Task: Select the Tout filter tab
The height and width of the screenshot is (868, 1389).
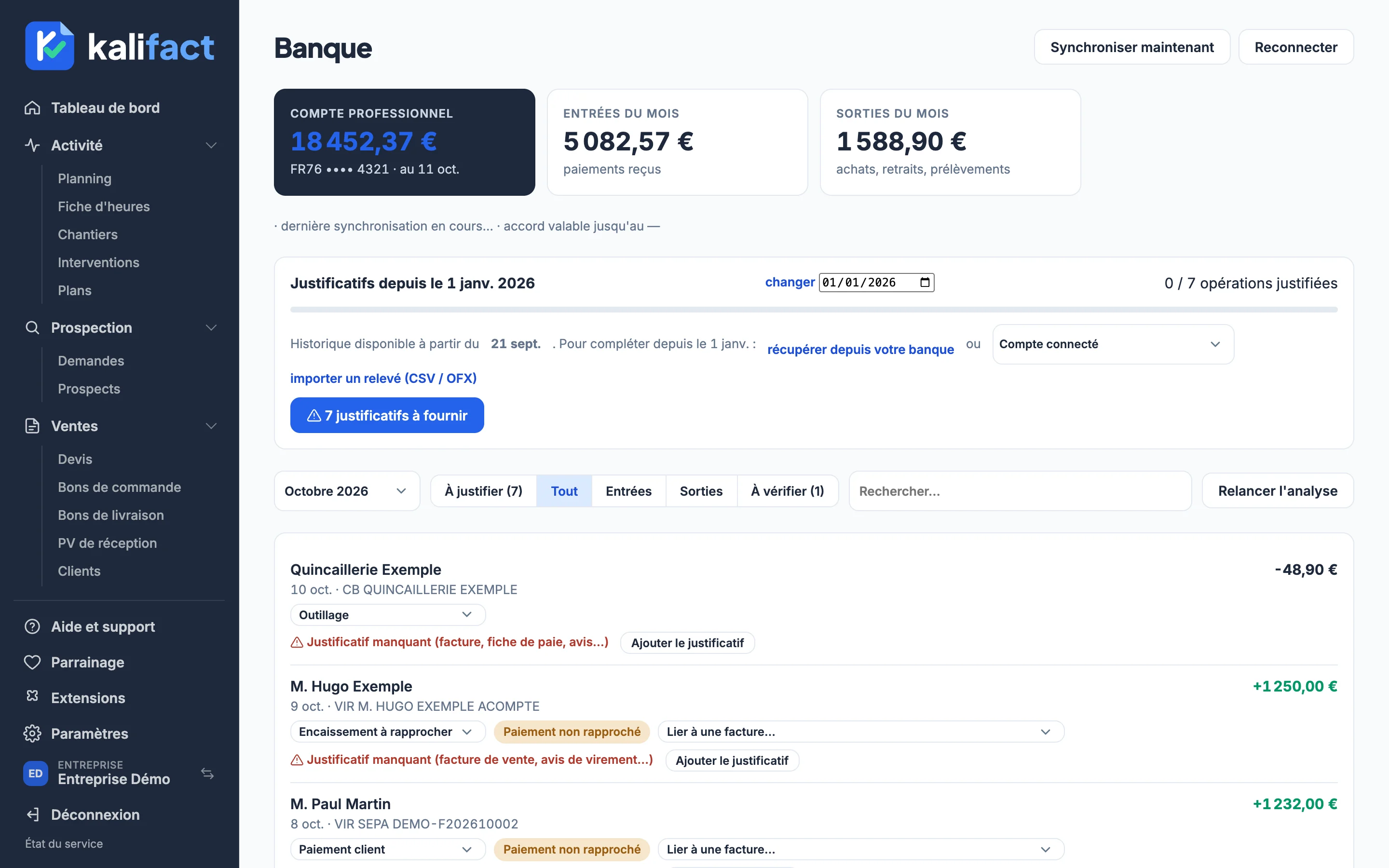Action: coord(564,491)
